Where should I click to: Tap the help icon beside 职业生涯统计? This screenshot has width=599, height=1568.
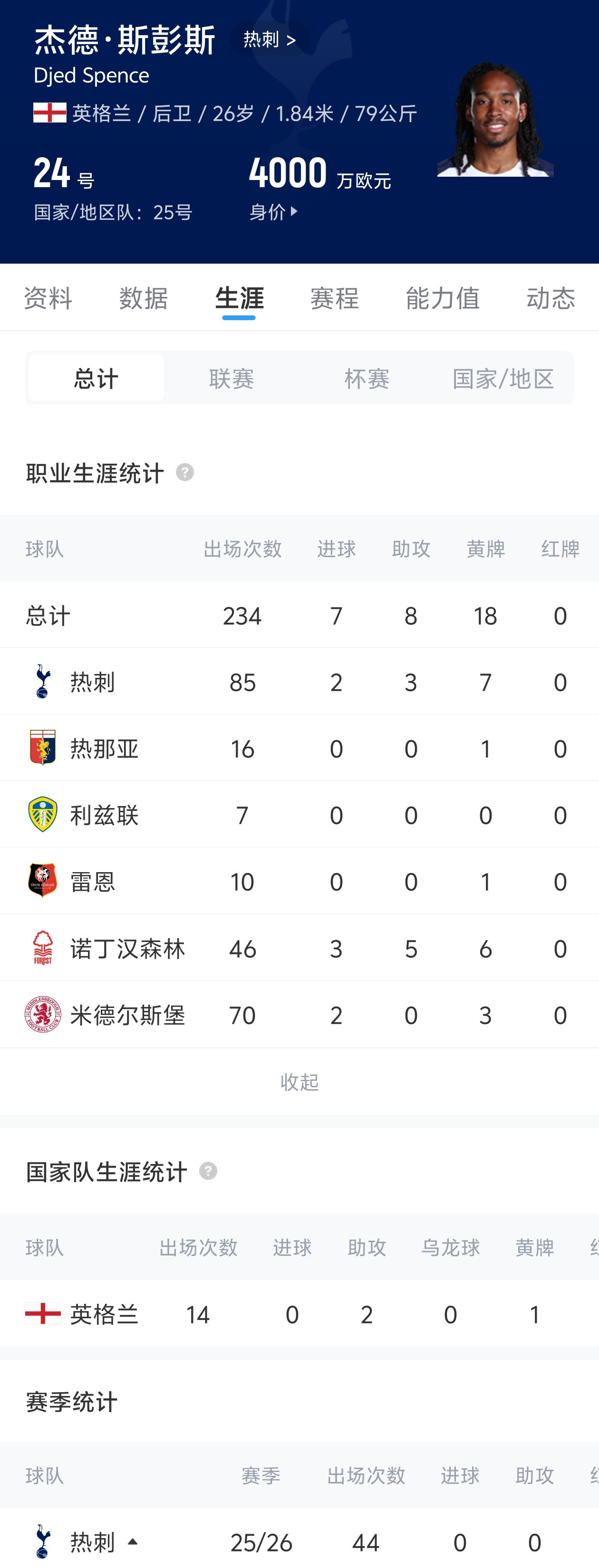pyautogui.click(x=184, y=472)
